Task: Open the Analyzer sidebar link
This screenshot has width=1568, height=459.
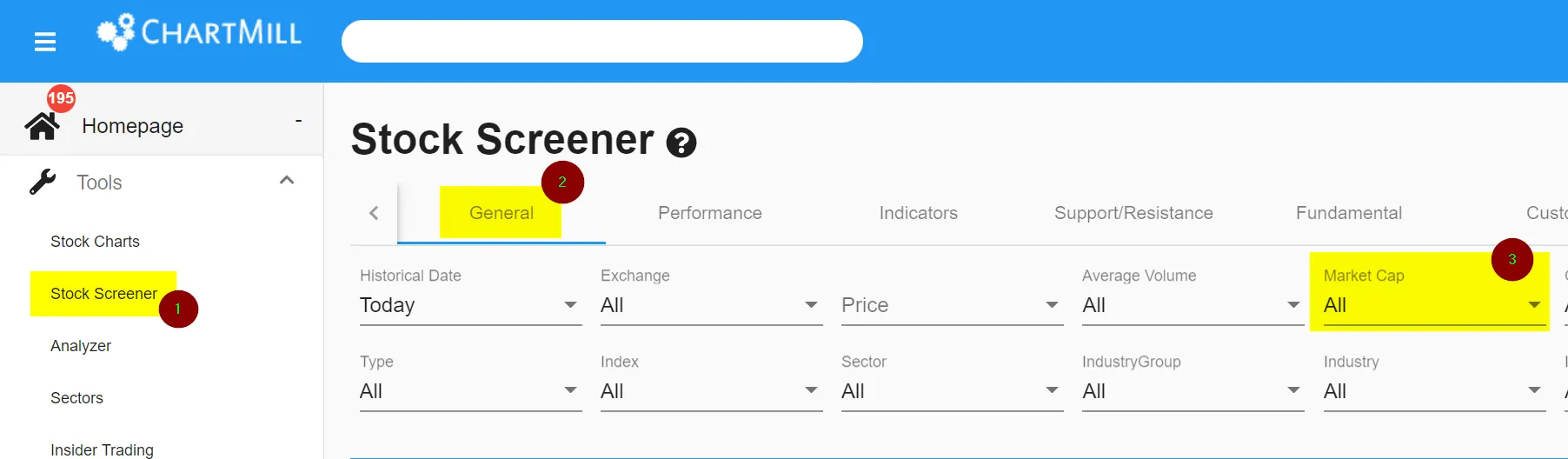Action: (81, 346)
